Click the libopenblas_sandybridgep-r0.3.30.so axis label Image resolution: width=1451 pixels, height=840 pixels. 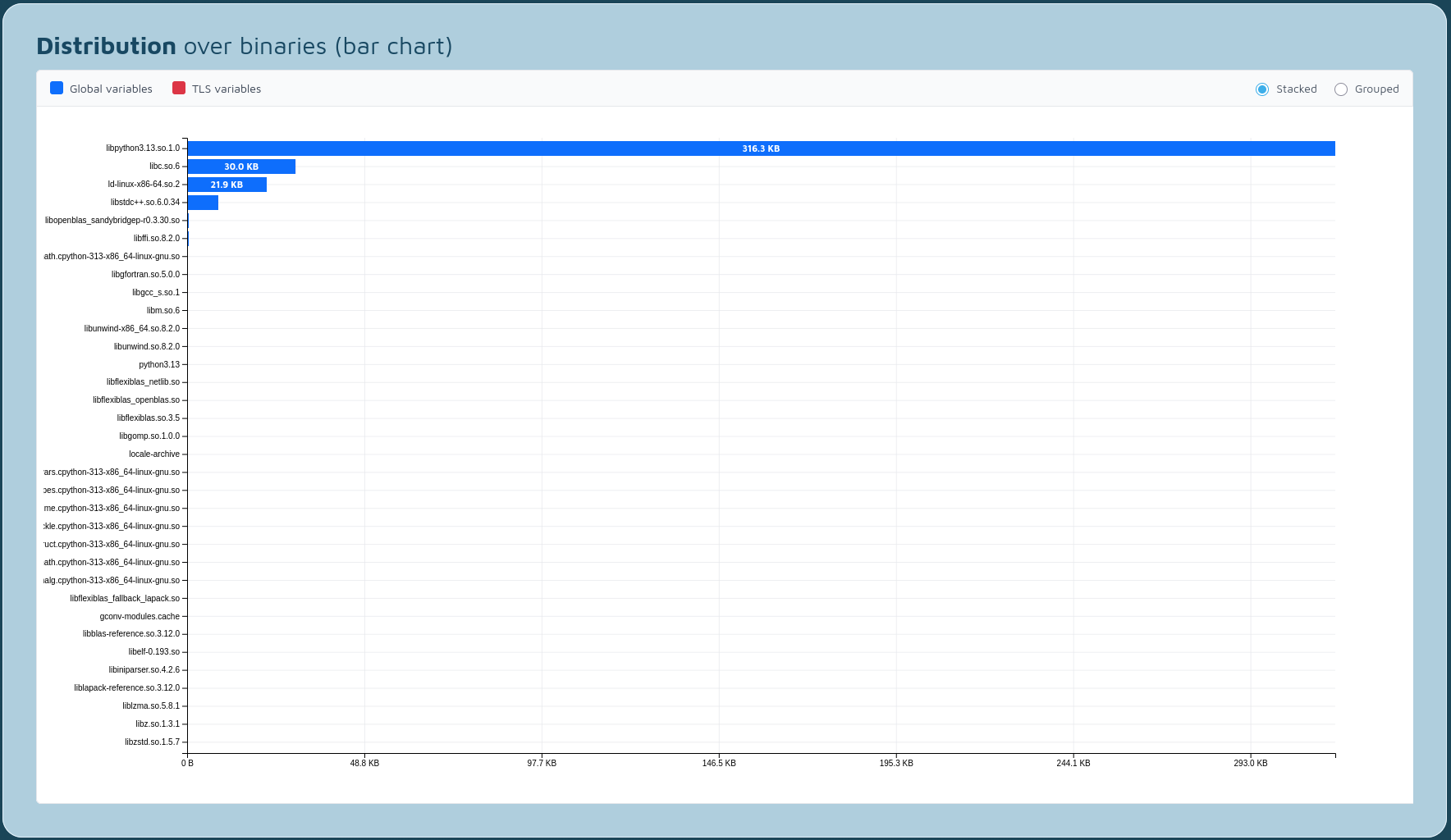(x=112, y=221)
